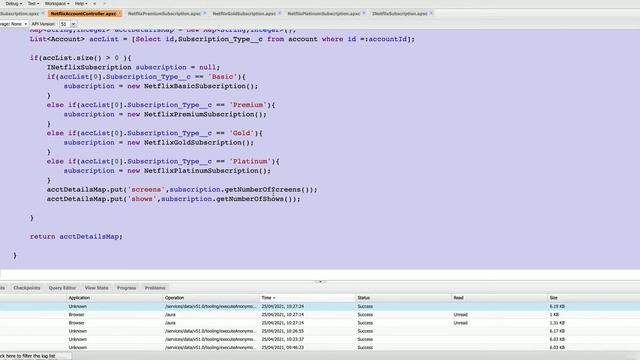Select the log entry at 09:46:23
Viewport: 640px width, 360px height.
pos(320,347)
